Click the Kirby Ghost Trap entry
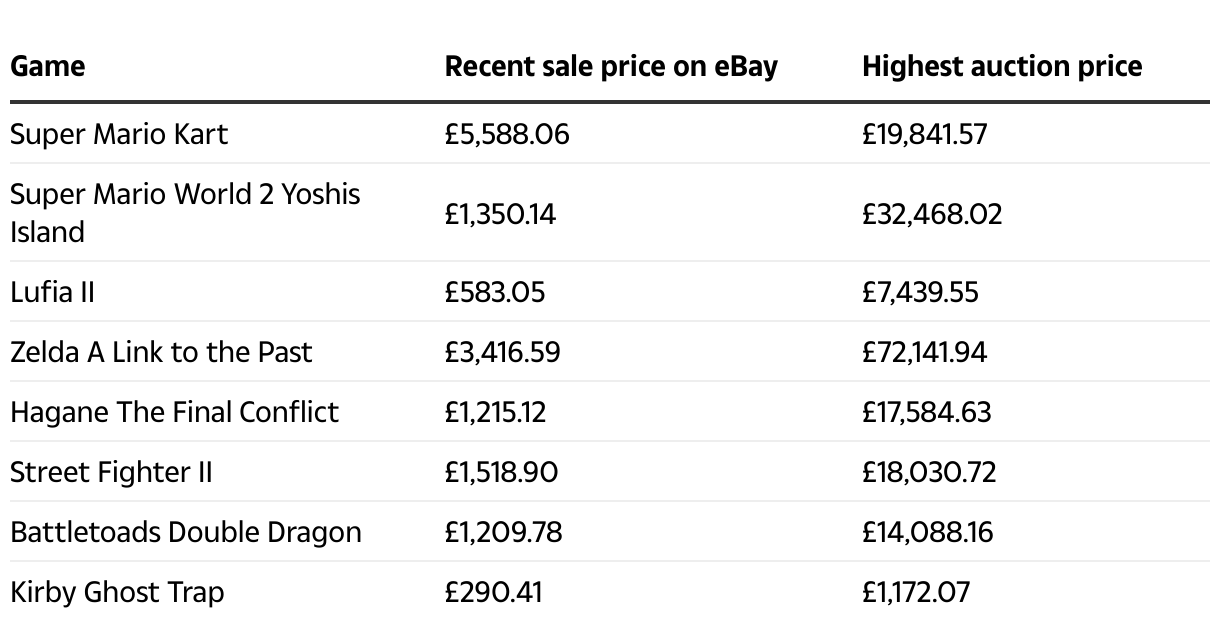 pos(117,592)
